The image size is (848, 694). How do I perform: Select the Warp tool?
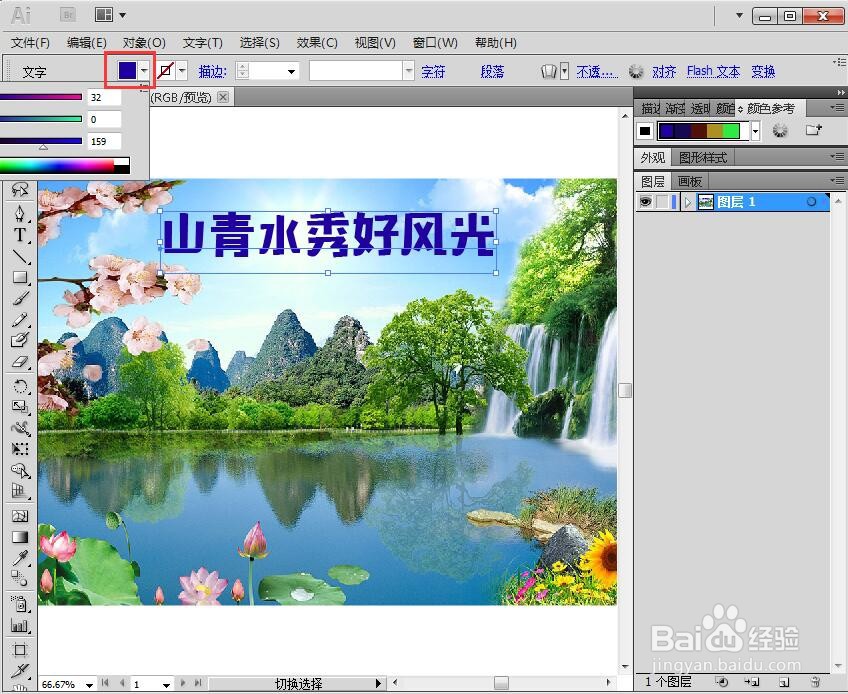[x=20, y=428]
